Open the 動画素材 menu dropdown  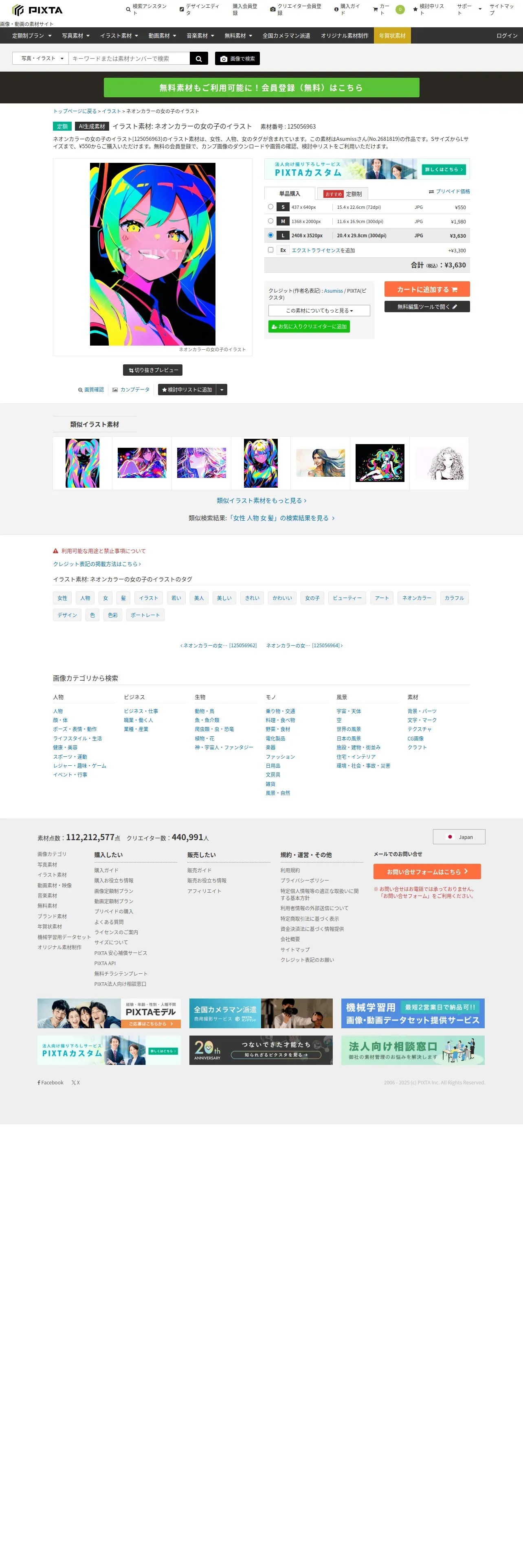(162, 35)
